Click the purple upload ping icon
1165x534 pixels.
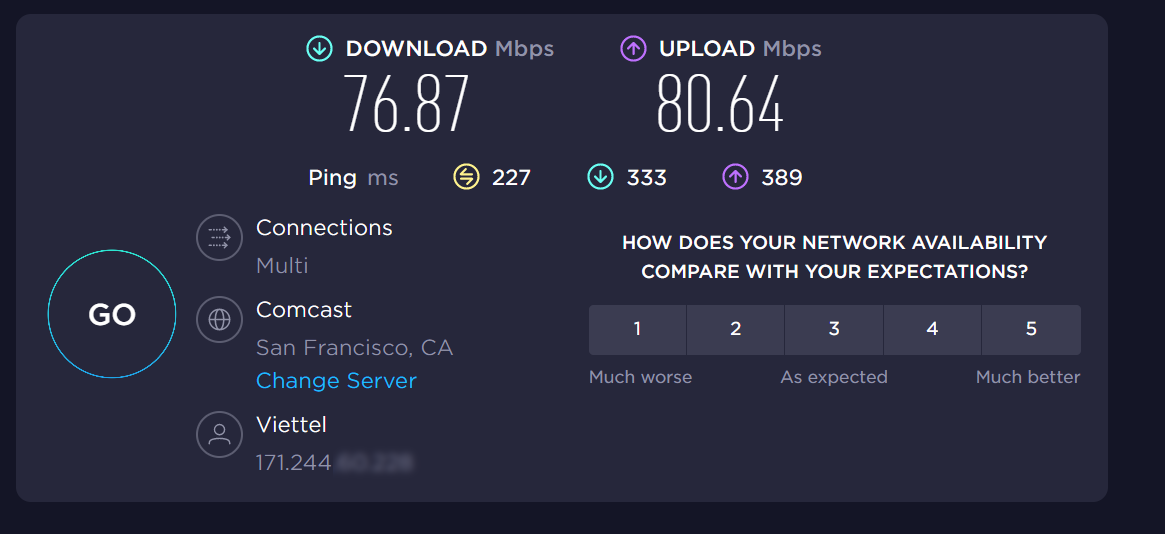[735, 178]
